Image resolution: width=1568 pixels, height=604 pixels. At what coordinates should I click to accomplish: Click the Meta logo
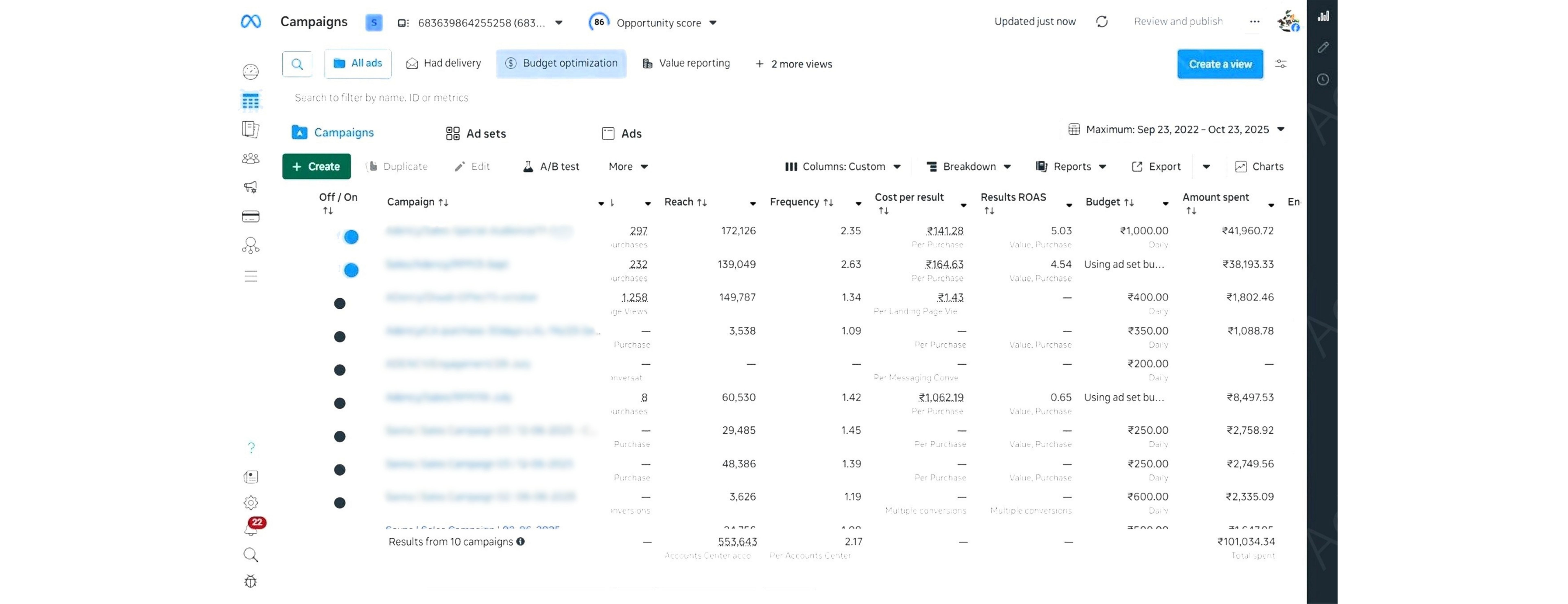point(251,22)
